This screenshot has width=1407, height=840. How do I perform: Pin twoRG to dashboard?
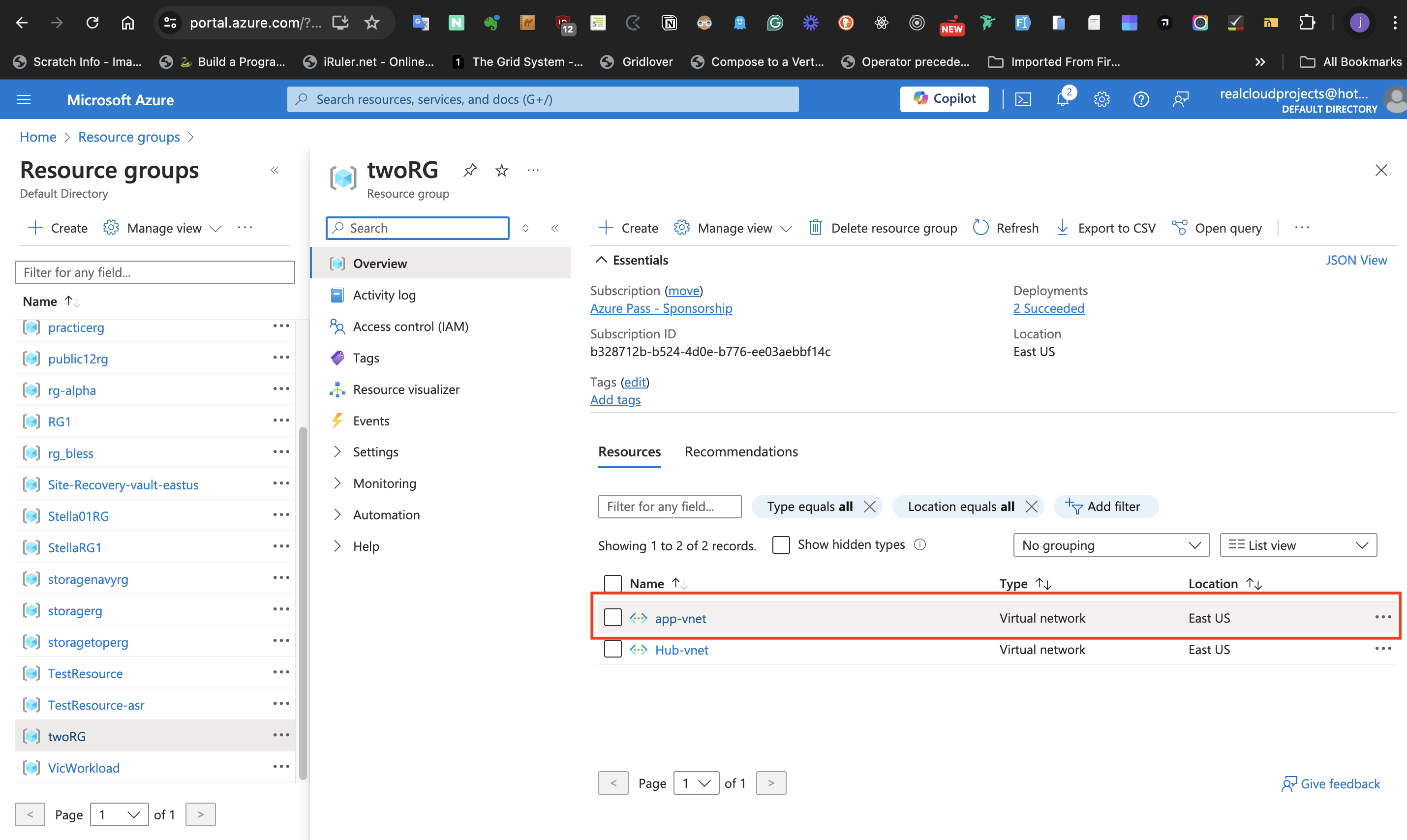click(469, 170)
